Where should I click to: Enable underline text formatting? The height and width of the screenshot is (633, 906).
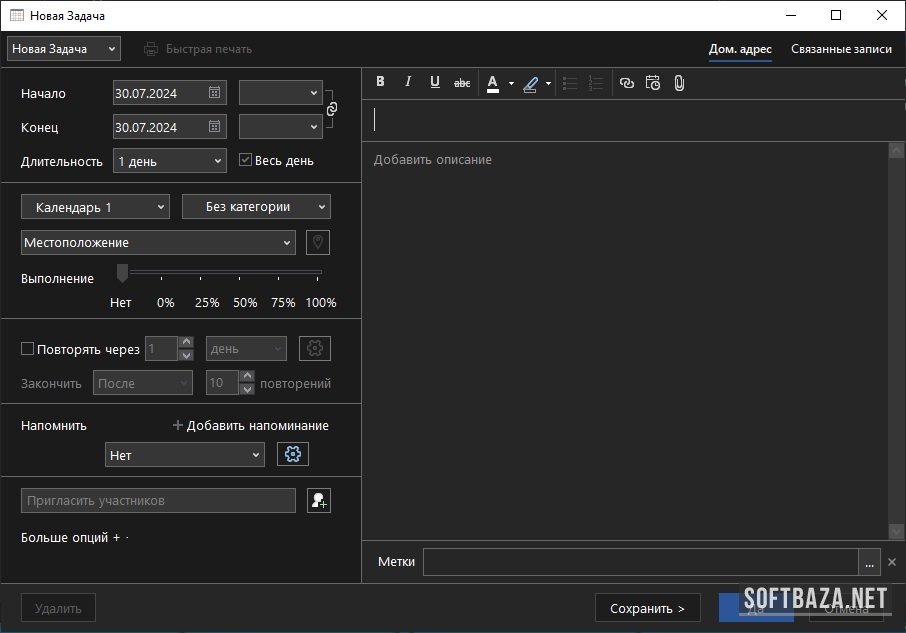pos(435,83)
